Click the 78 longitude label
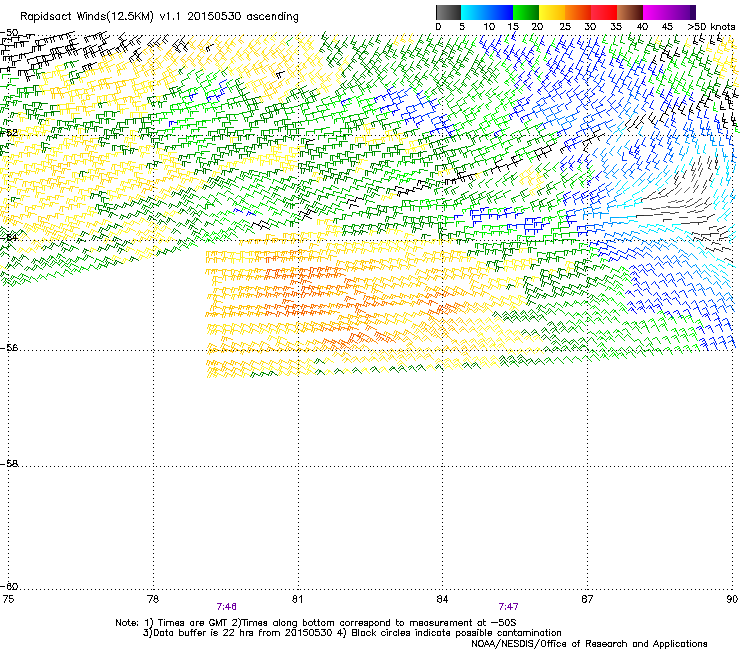Screen dimensions: 740x650 [x=152, y=599]
